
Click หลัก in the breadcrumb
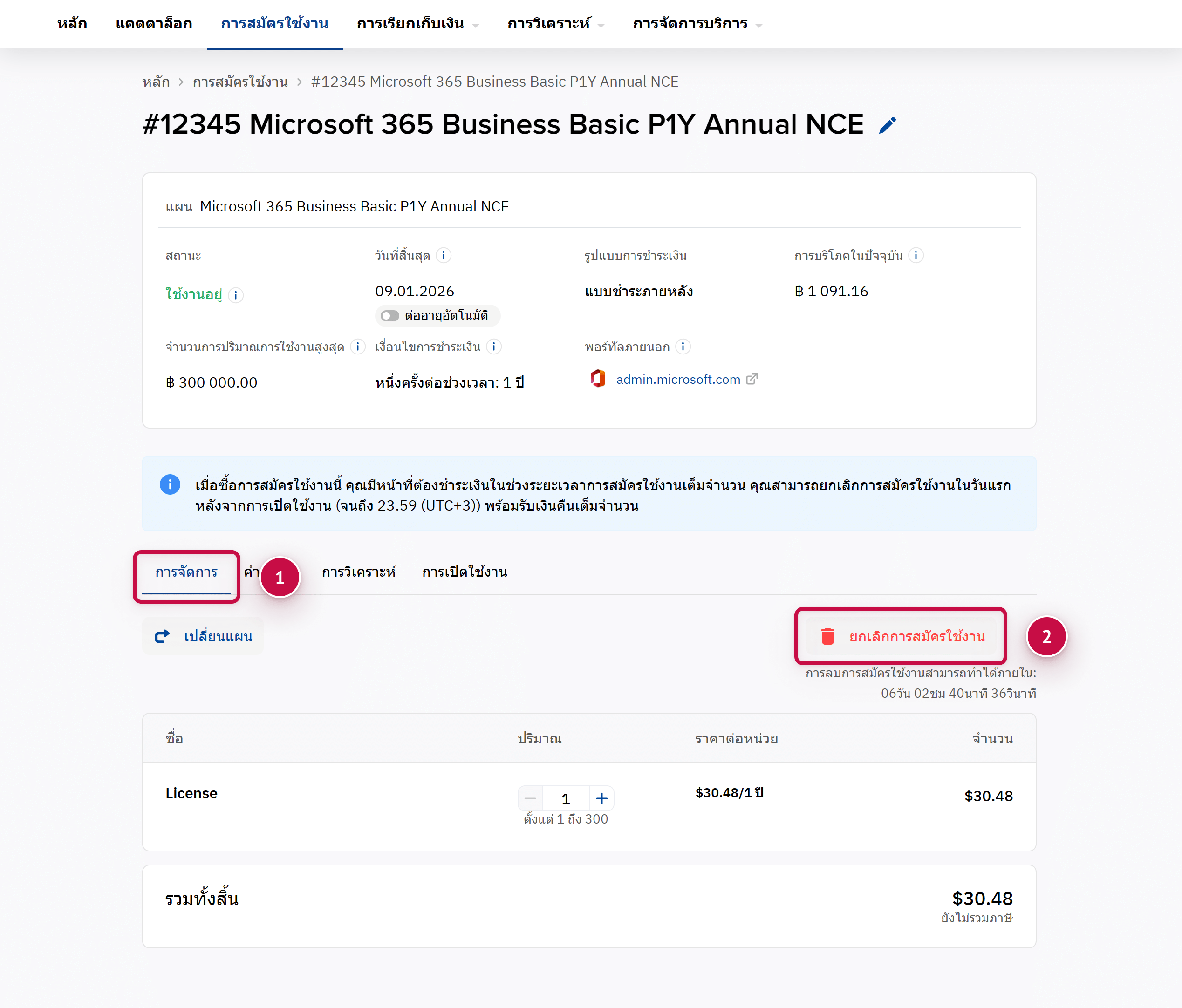[156, 82]
